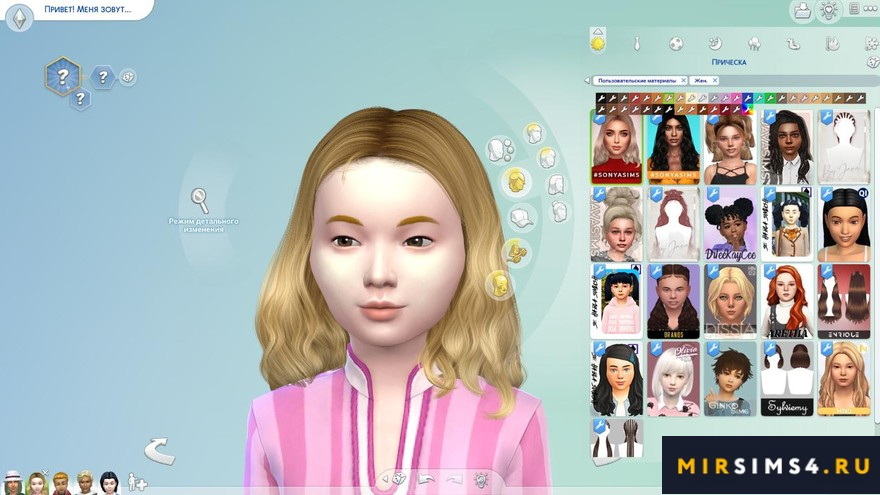Switch to Formal outfit tie icon

[636, 44]
